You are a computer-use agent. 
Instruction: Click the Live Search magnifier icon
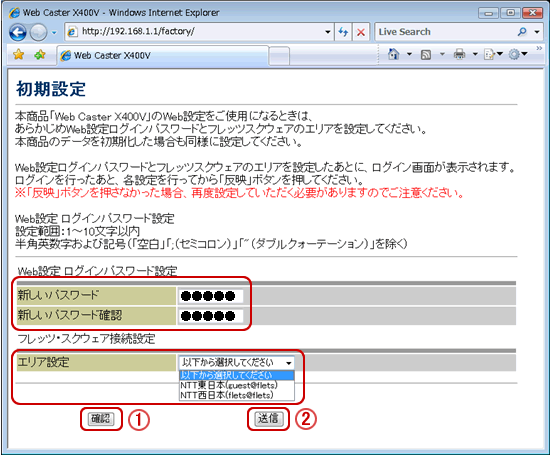[x=522, y=32]
